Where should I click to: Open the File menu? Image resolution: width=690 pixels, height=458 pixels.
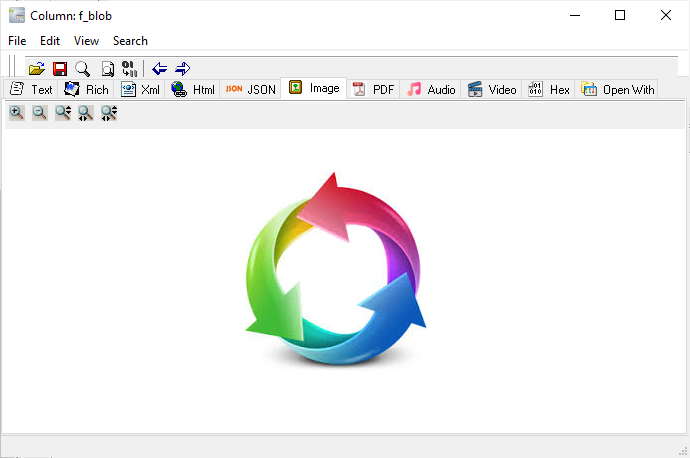17,41
